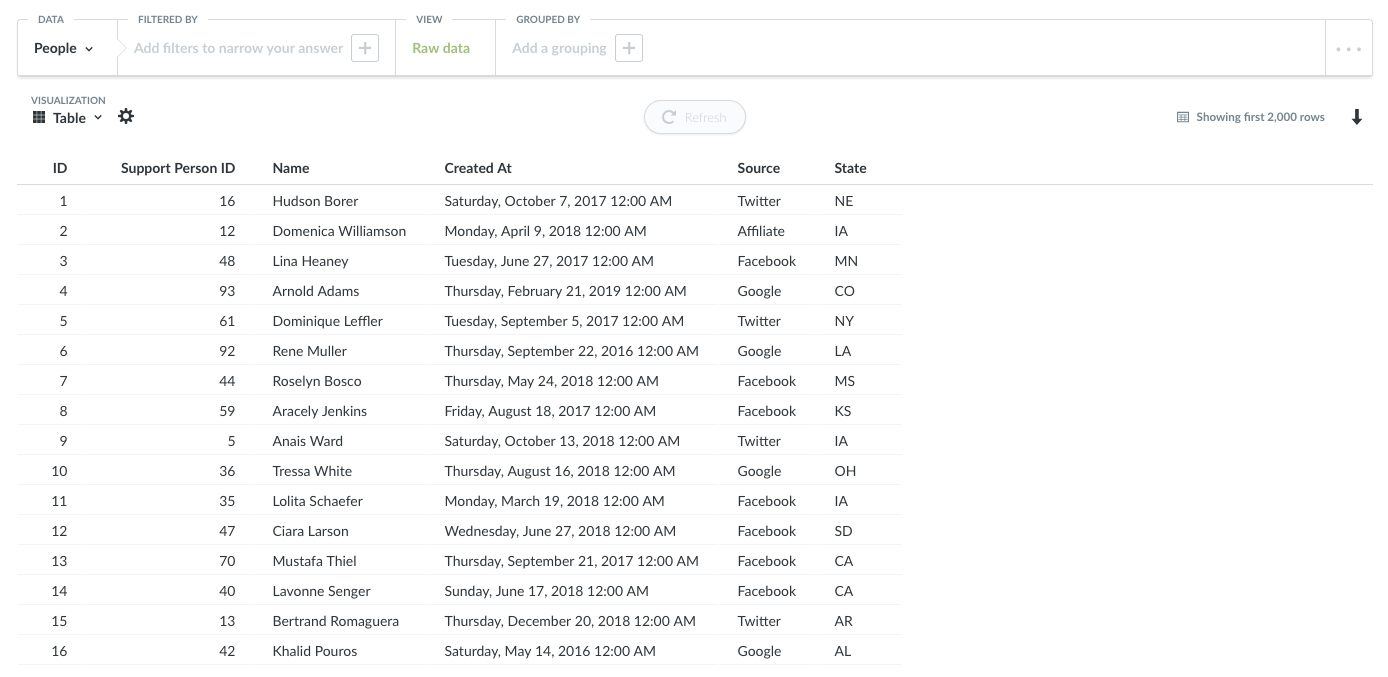
Task: Add a filter with the plus button
Action: pyautogui.click(x=365, y=48)
